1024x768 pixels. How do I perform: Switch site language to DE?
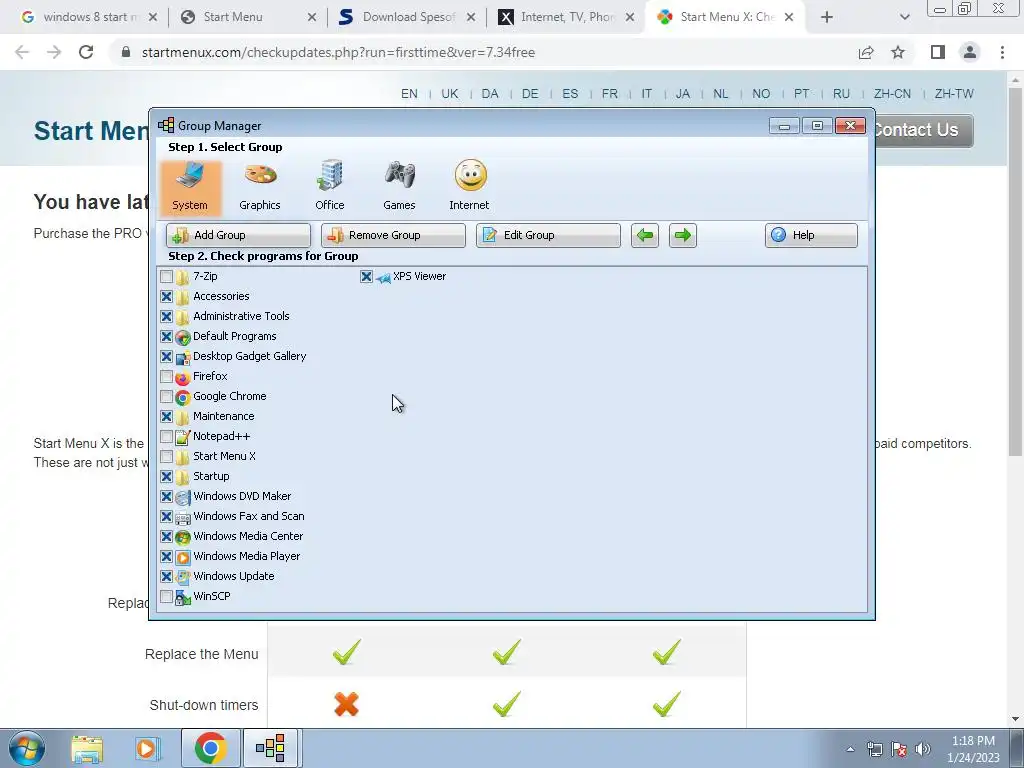(x=530, y=93)
